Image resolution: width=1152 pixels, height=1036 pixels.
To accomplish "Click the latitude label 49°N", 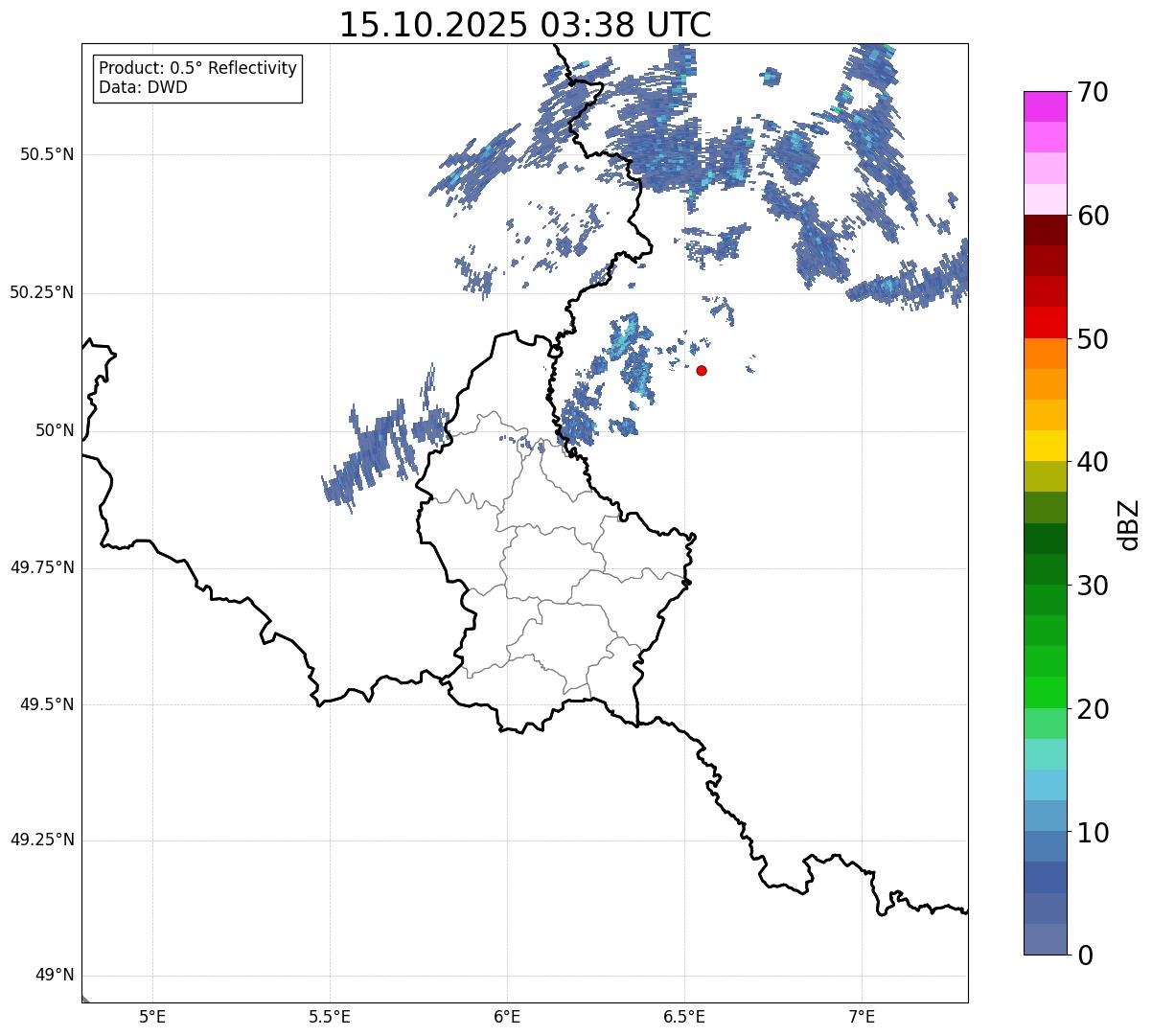I will [55, 976].
